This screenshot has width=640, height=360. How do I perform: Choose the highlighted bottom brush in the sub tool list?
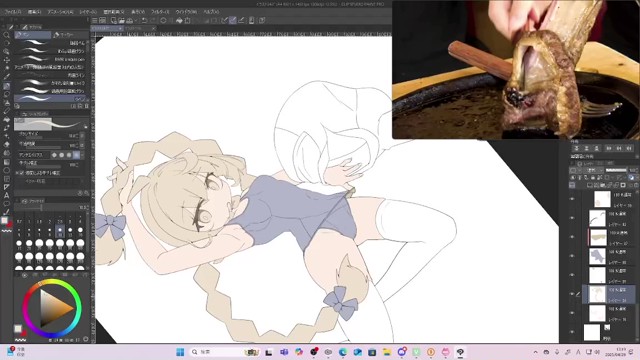click(51, 99)
